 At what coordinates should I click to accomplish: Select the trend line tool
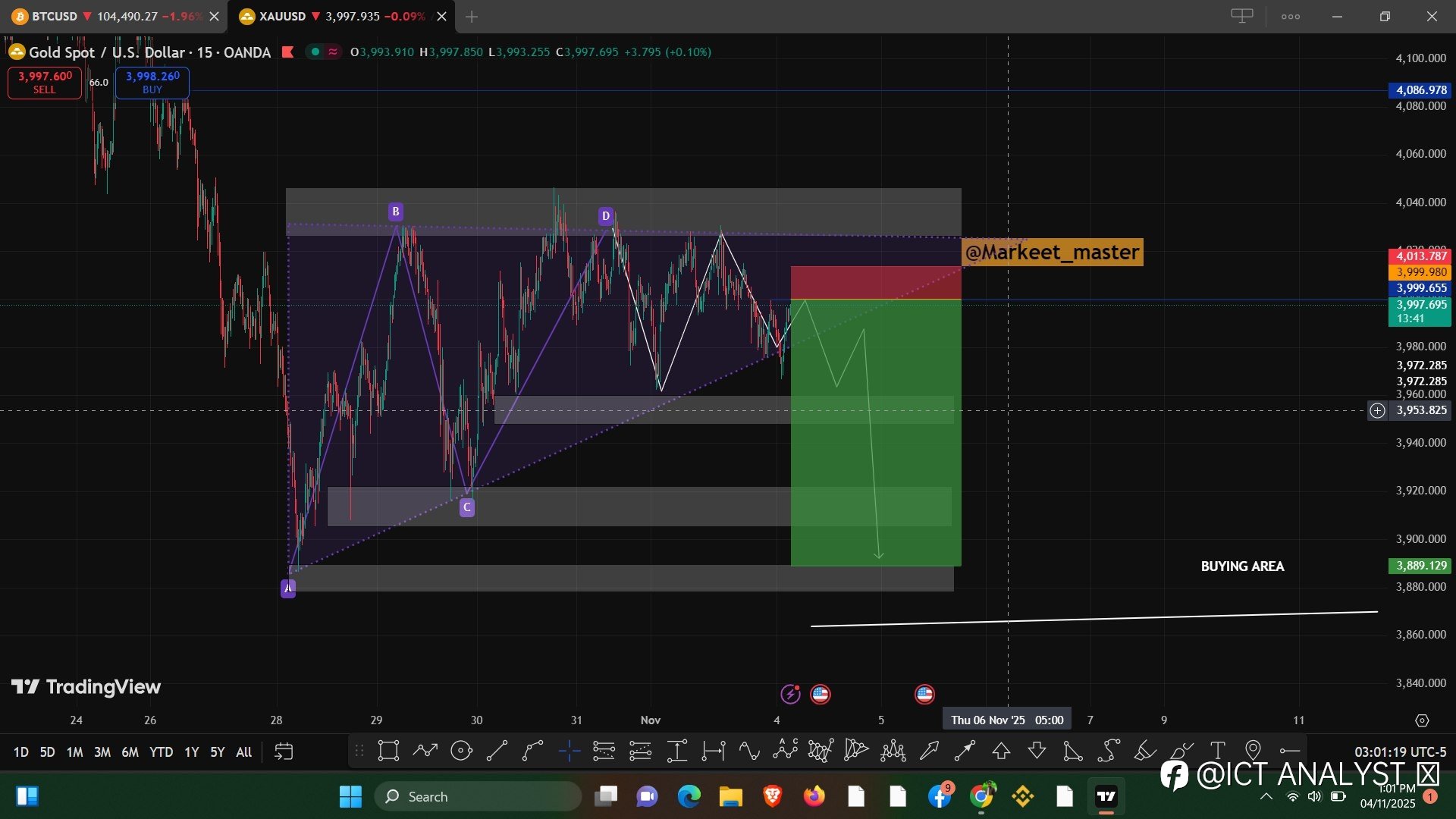(x=497, y=752)
